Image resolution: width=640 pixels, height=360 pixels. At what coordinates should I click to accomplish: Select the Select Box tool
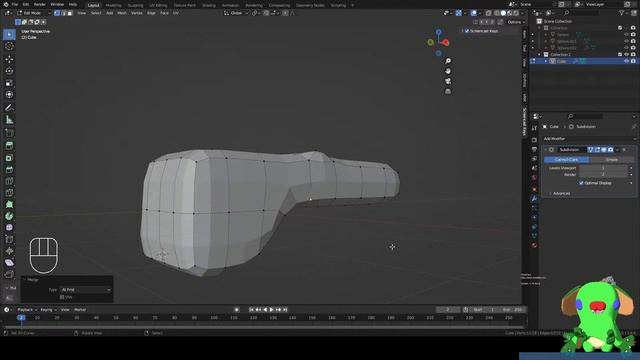pos(9,34)
